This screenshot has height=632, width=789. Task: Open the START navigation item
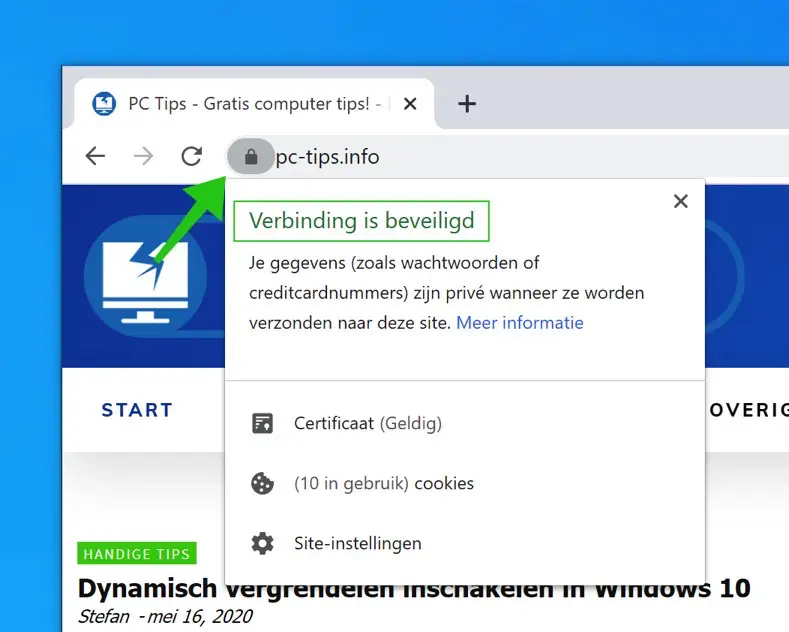click(137, 410)
